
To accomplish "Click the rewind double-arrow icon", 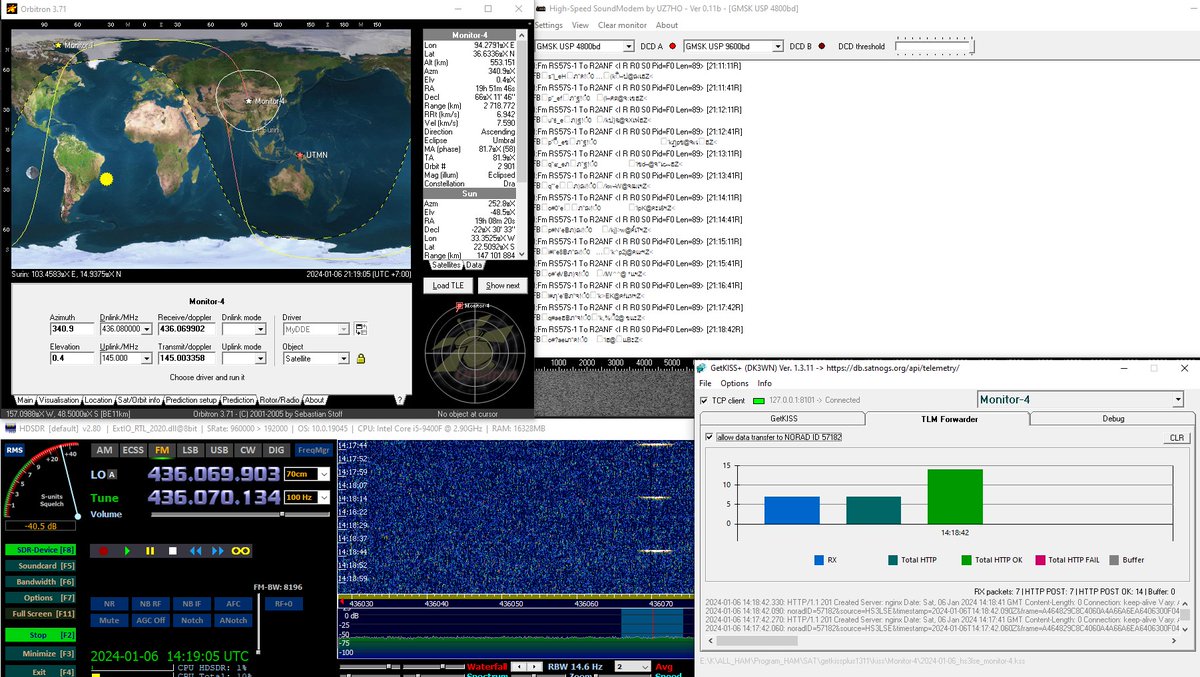I will click(196, 550).
